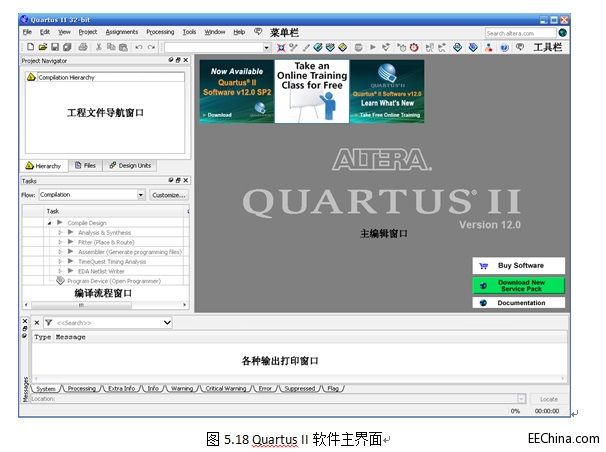Image resolution: width=606 pixels, height=452 pixels.
Task: Collapse the Compile Design task tree
Action: click(49, 223)
